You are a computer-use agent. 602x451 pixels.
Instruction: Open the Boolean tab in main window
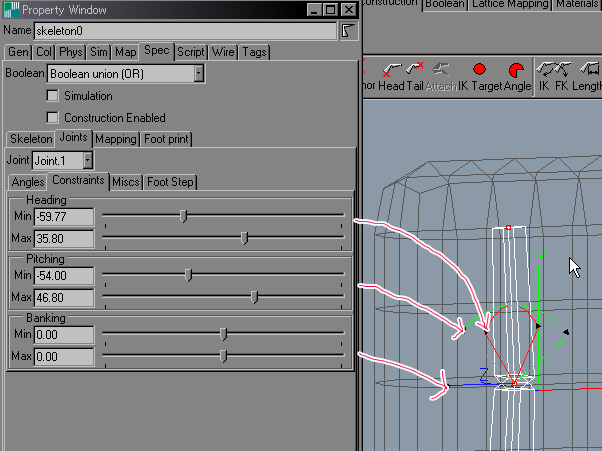tap(445, 4)
